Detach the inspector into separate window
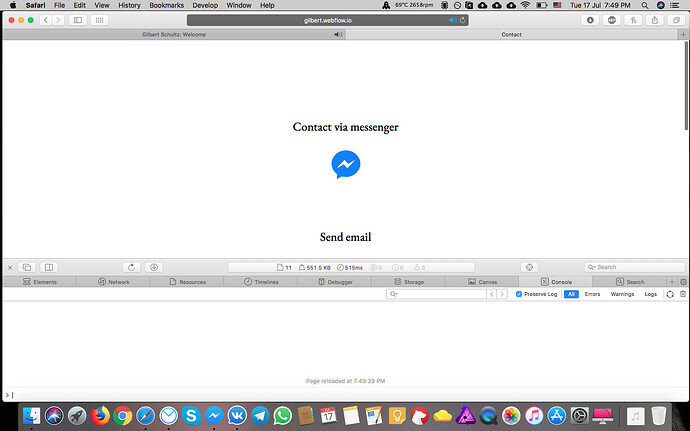This screenshot has height=431, width=690. tap(27, 267)
